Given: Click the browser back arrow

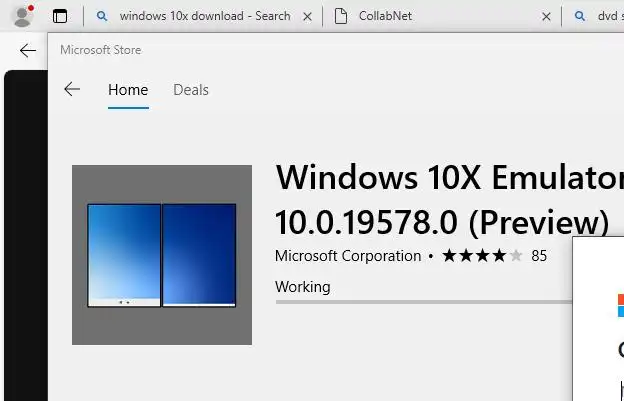Looking at the screenshot, I should [x=27, y=51].
